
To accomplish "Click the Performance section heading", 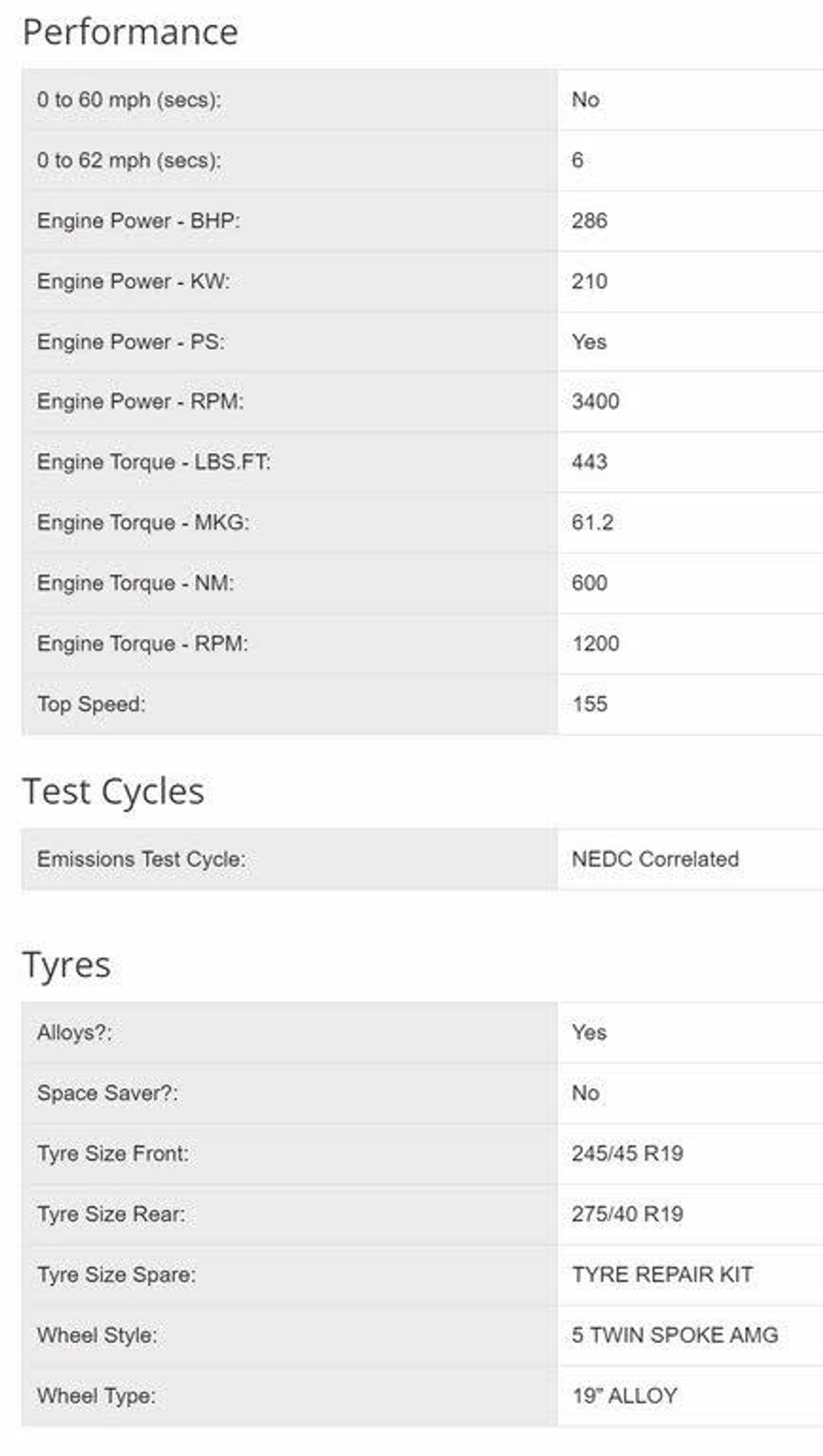I will (130, 32).
